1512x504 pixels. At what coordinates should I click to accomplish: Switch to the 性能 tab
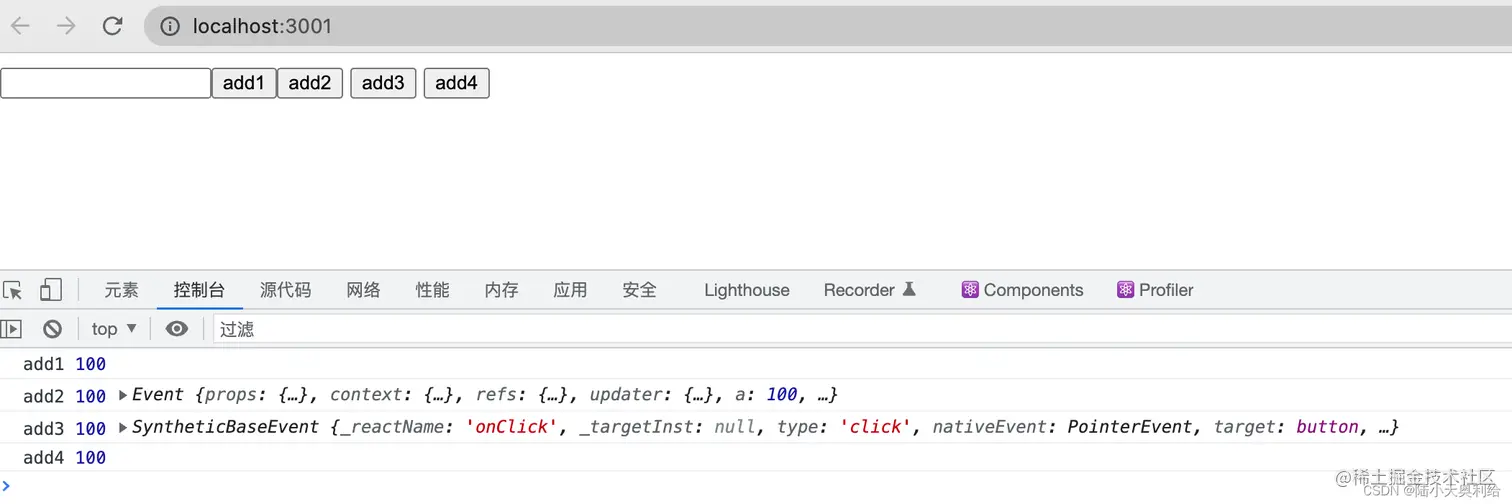pyautogui.click(x=433, y=290)
